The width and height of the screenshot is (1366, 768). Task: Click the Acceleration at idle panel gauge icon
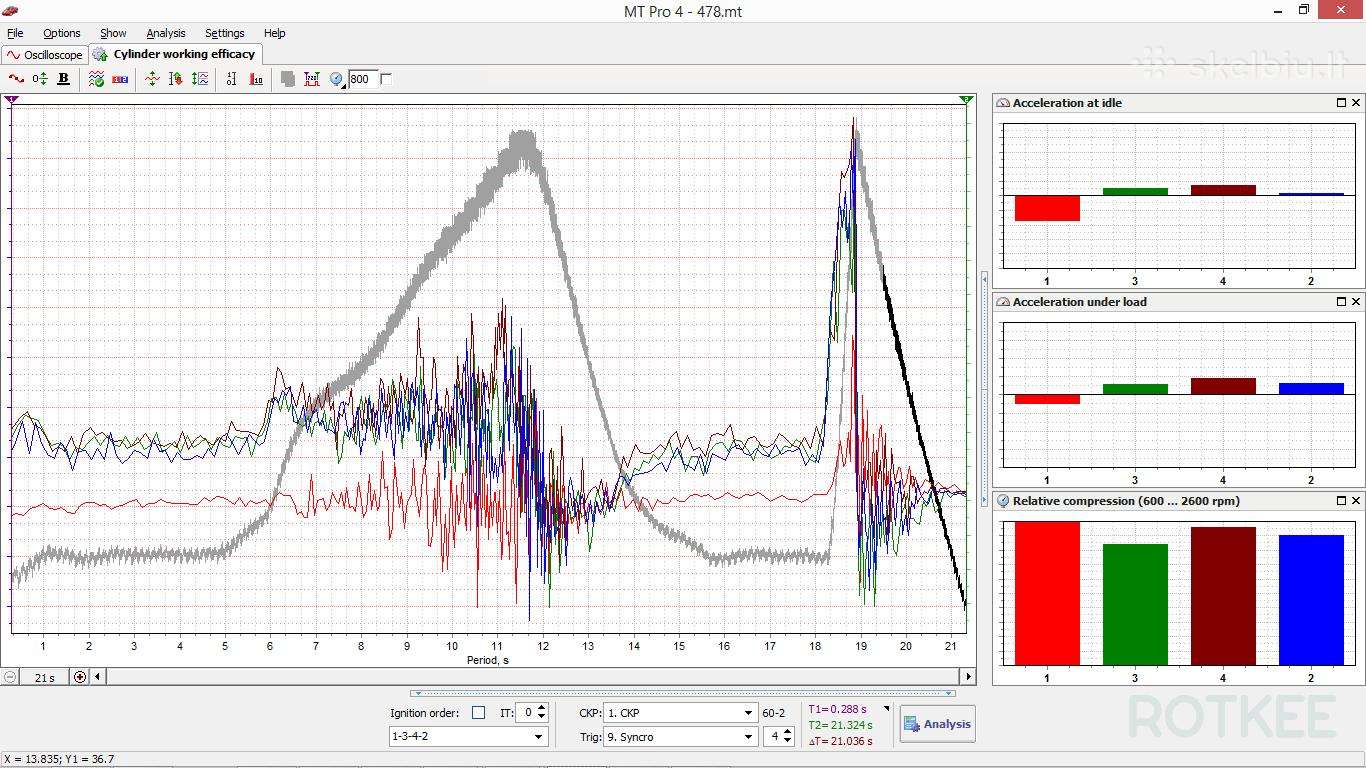coord(1003,102)
